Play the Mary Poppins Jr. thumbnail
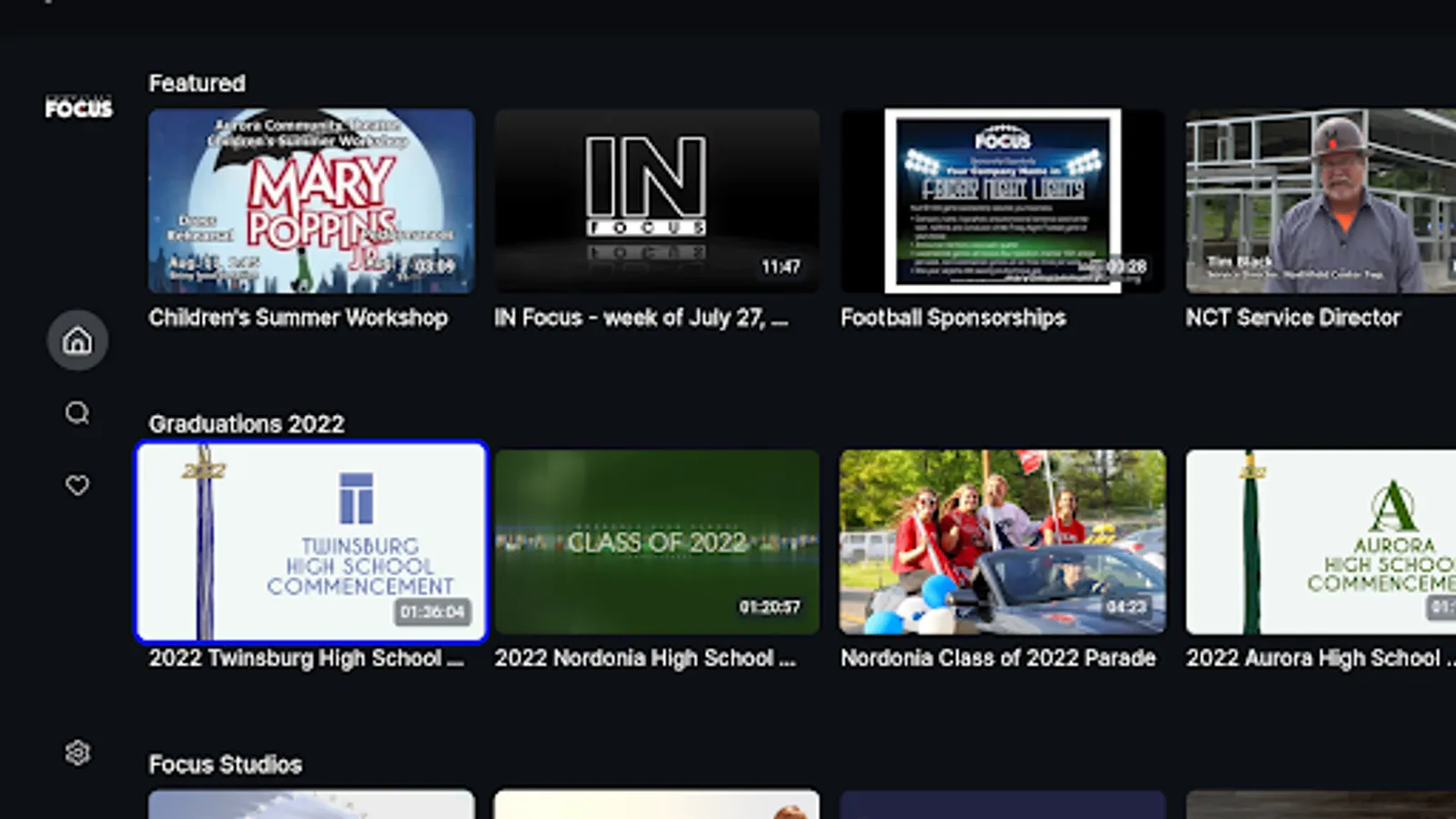The width and height of the screenshot is (1456, 819). coord(311,201)
